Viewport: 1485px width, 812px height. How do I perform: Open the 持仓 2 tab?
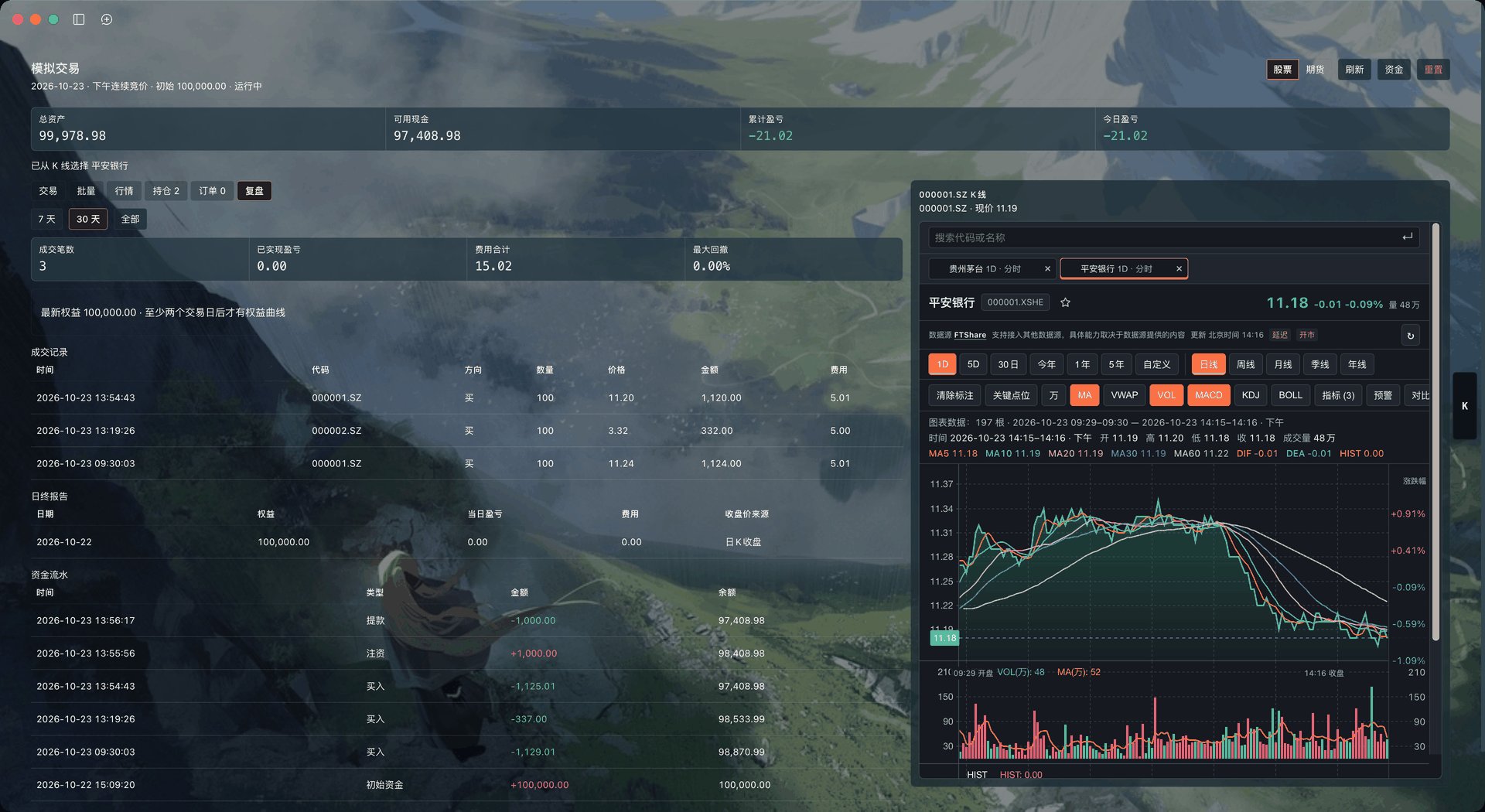[x=166, y=191]
